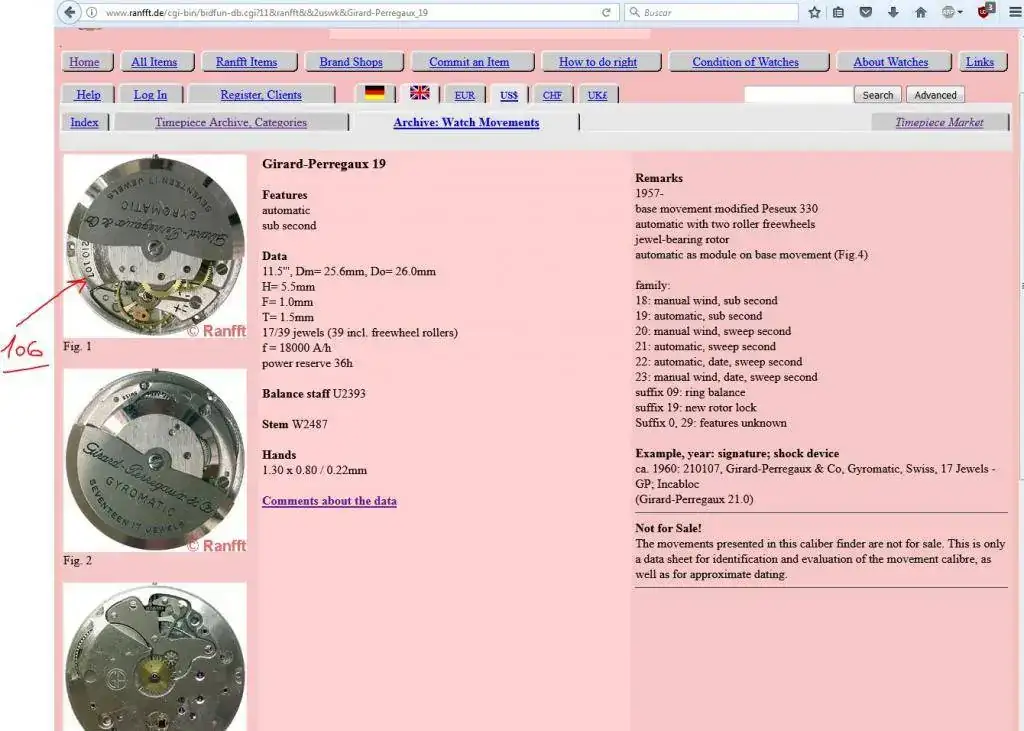This screenshot has width=1024, height=731.
Task: Open the Ranfft Items tab
Action: (246, 62)
